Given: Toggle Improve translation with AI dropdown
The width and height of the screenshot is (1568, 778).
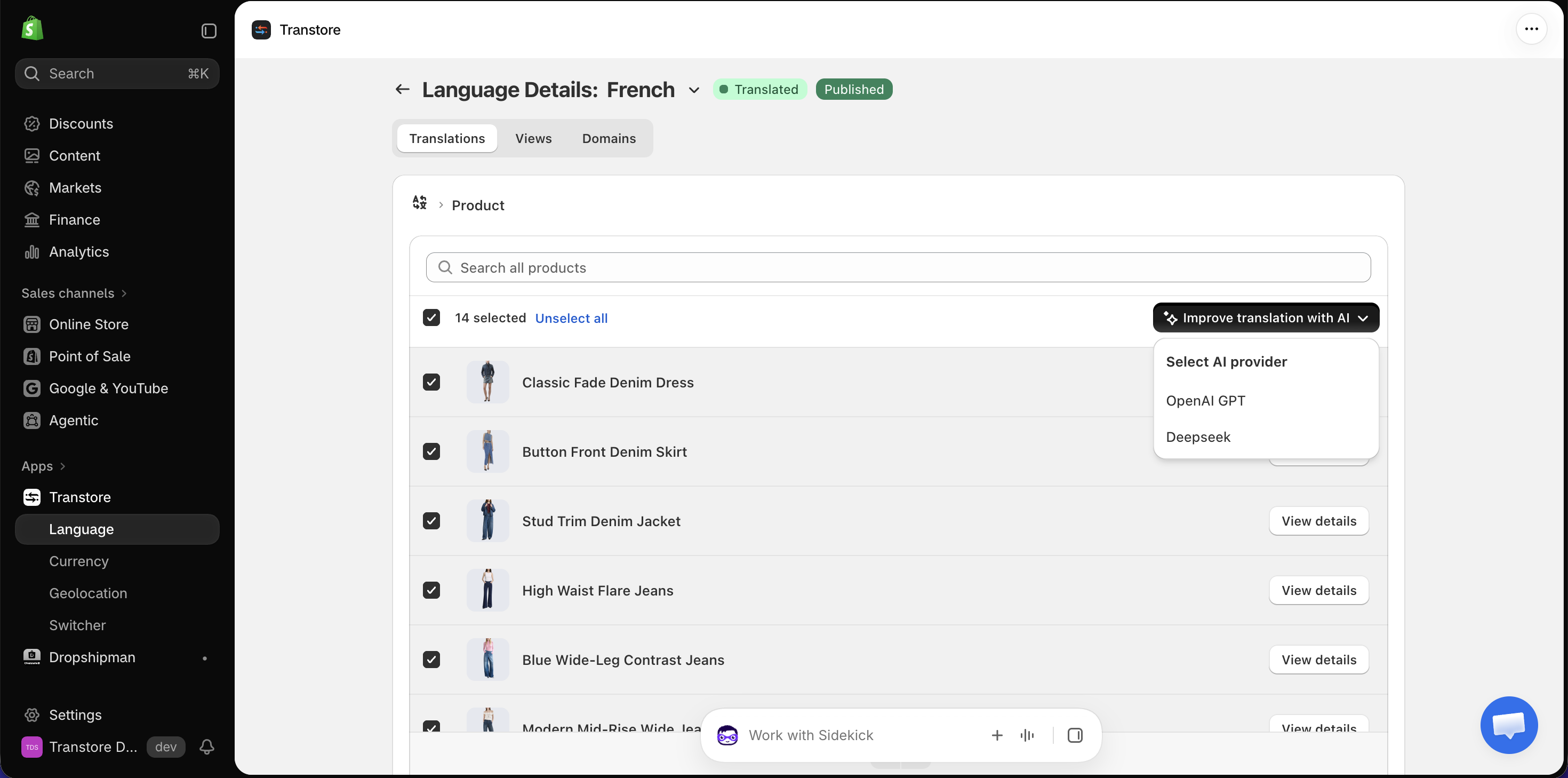Looking at the screenshot, I should (1266, 317).
